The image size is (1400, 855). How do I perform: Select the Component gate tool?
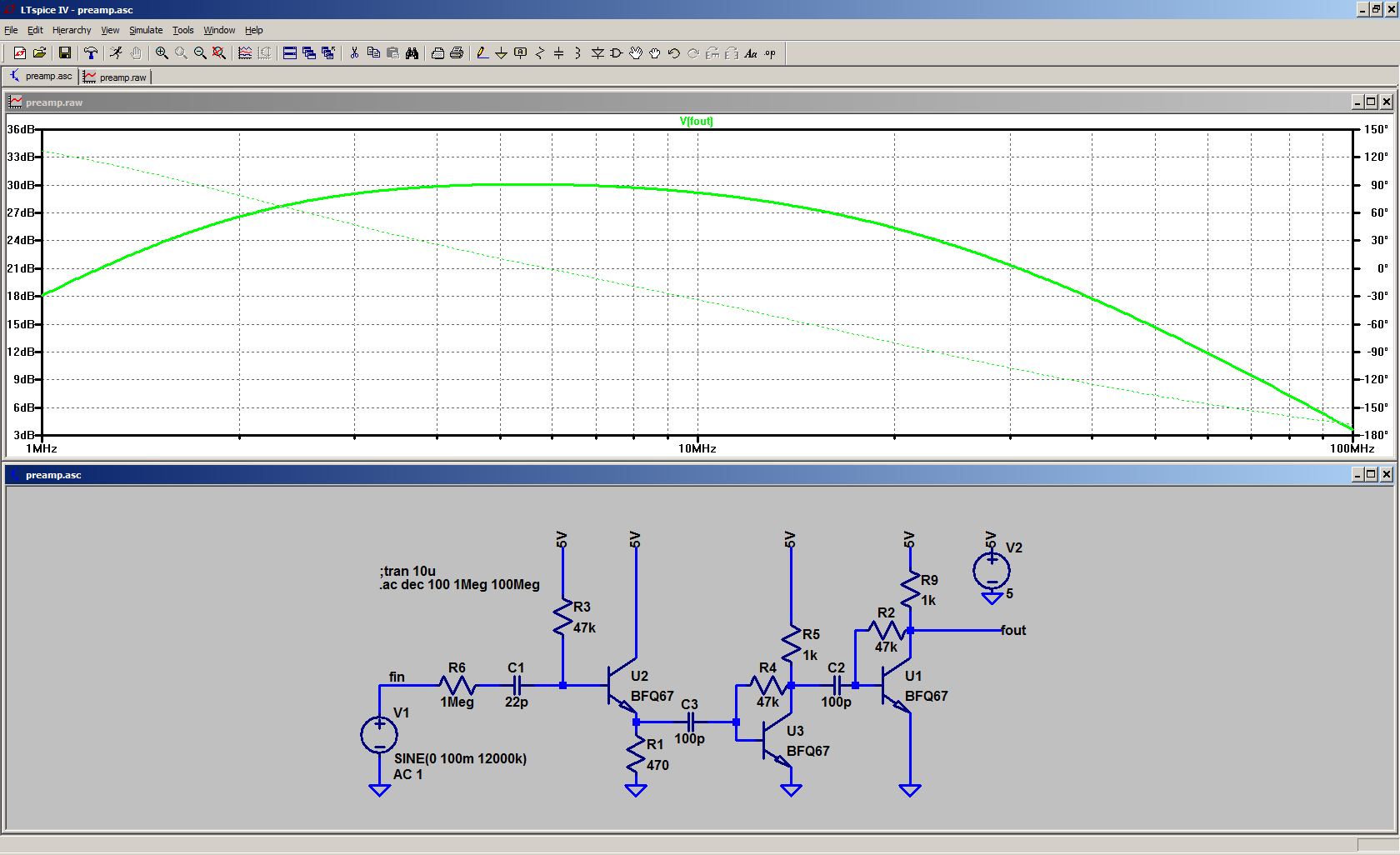click(617, 53)
